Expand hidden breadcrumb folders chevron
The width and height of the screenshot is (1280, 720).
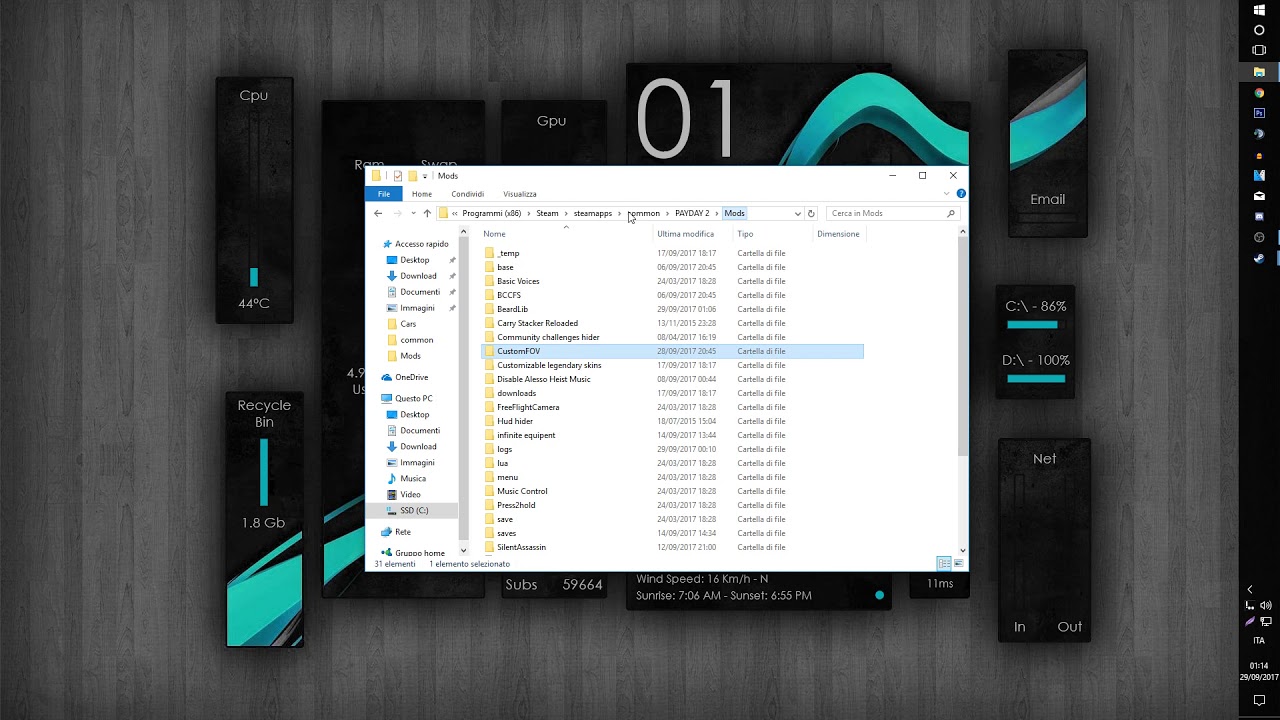pos(455,213)
